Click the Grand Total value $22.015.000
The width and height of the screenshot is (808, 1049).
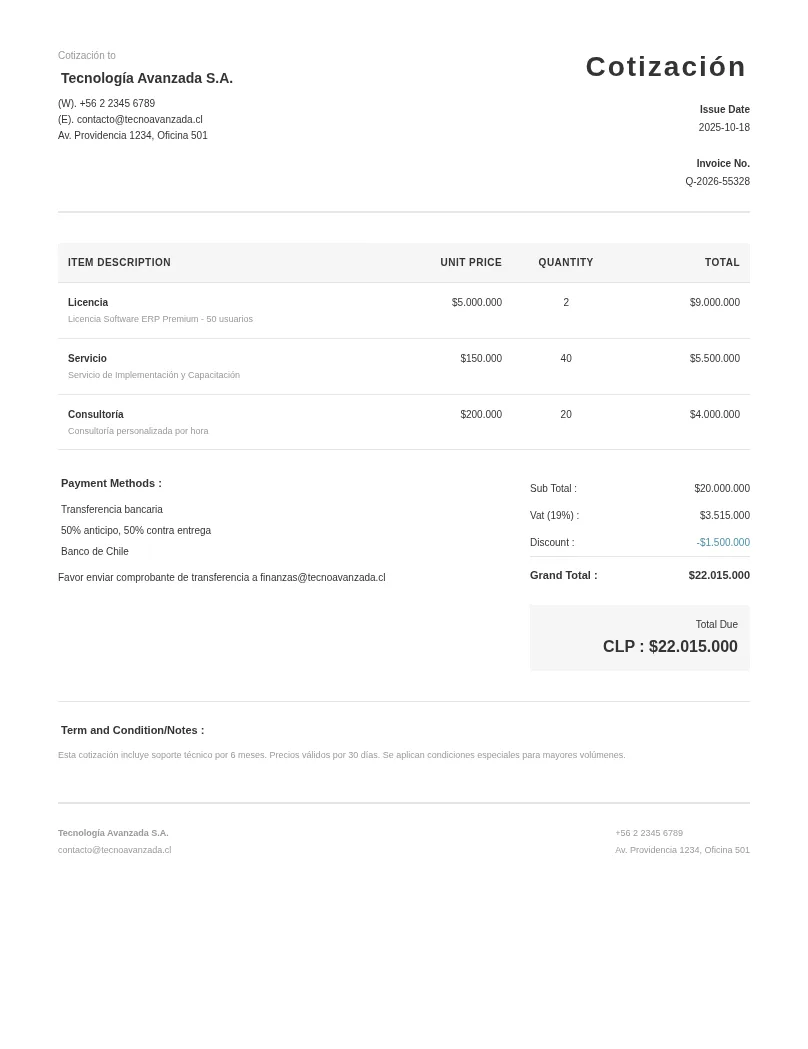(719, 575)
